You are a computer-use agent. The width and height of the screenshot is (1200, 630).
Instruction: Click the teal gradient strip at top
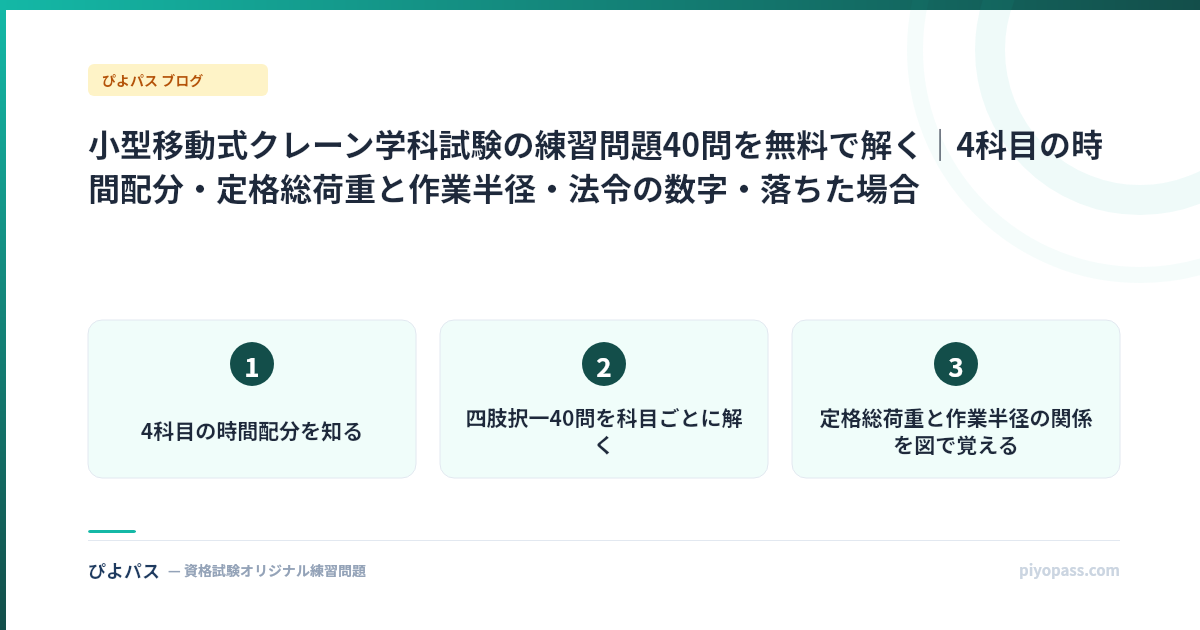click(x=600, y=5)
